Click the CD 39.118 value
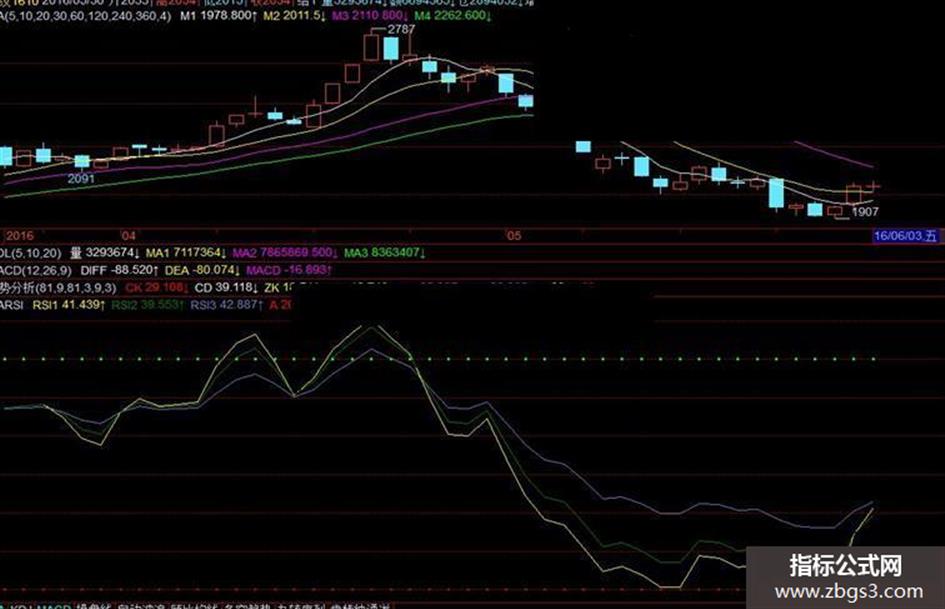Image resolution: width=945 pixels, height=609 pixels. pos(226,288)
